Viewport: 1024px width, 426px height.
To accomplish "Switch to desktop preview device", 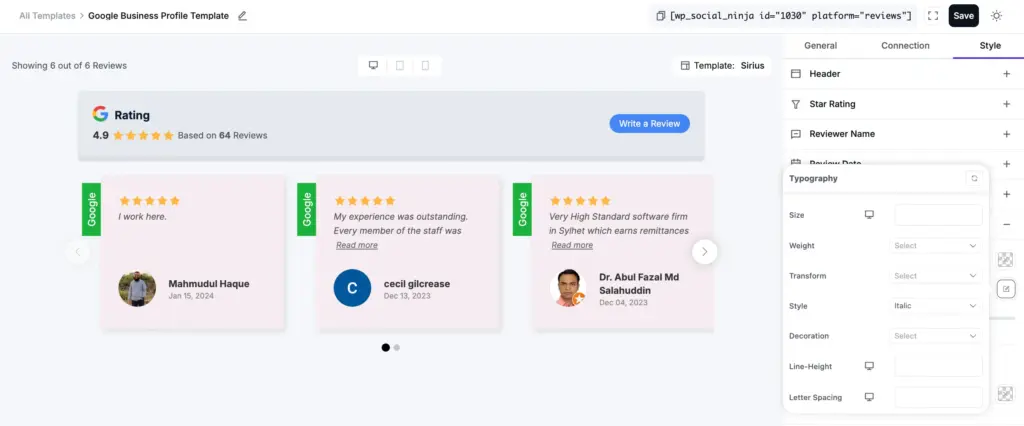I will (374, 65).
